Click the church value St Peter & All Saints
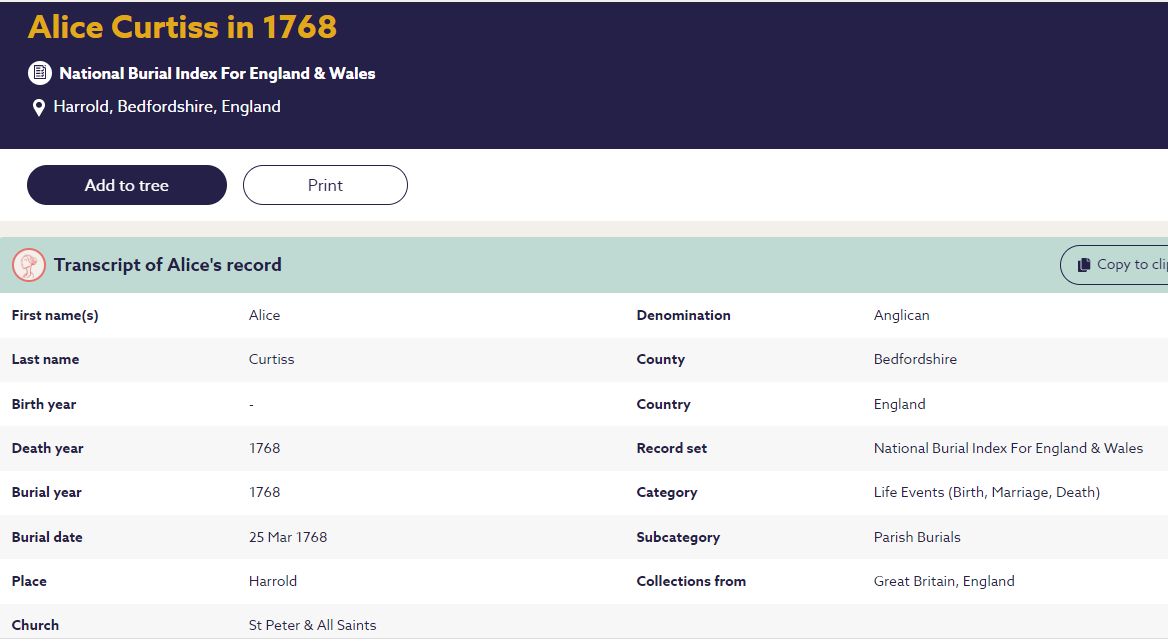1168x642 pixels. click(312, 625)
